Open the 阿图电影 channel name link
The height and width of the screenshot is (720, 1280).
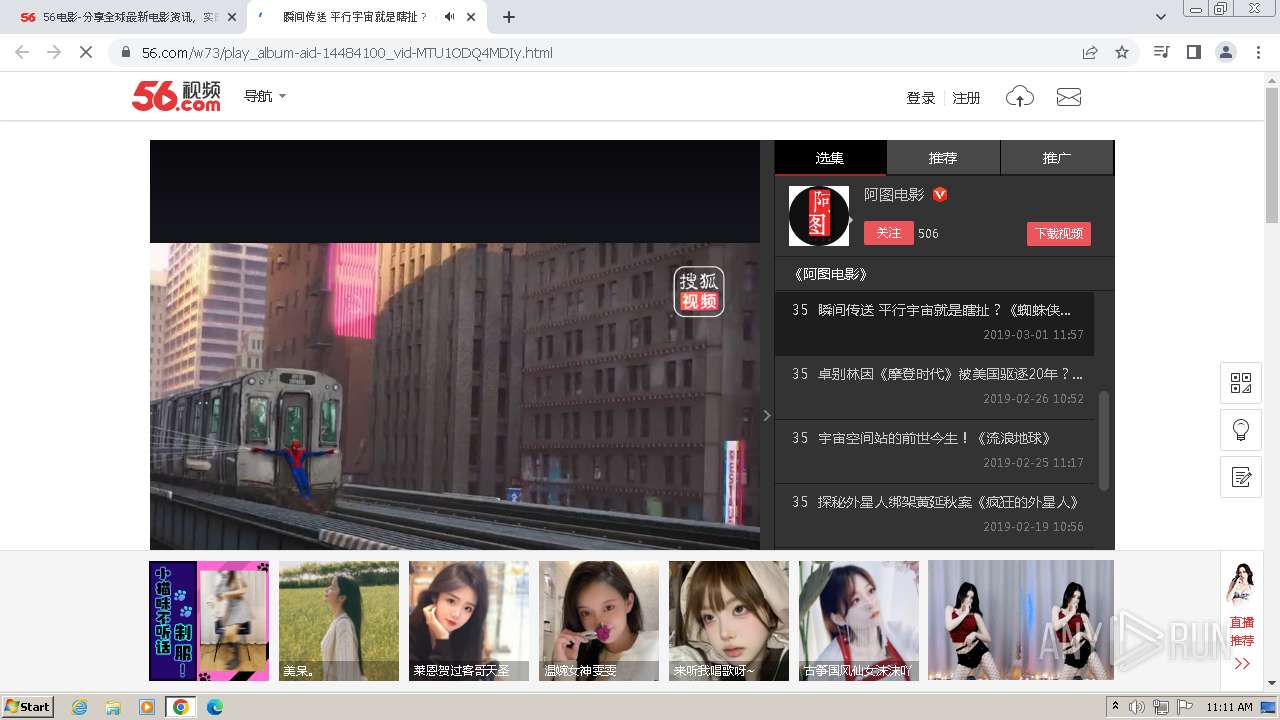coord(894,195)
